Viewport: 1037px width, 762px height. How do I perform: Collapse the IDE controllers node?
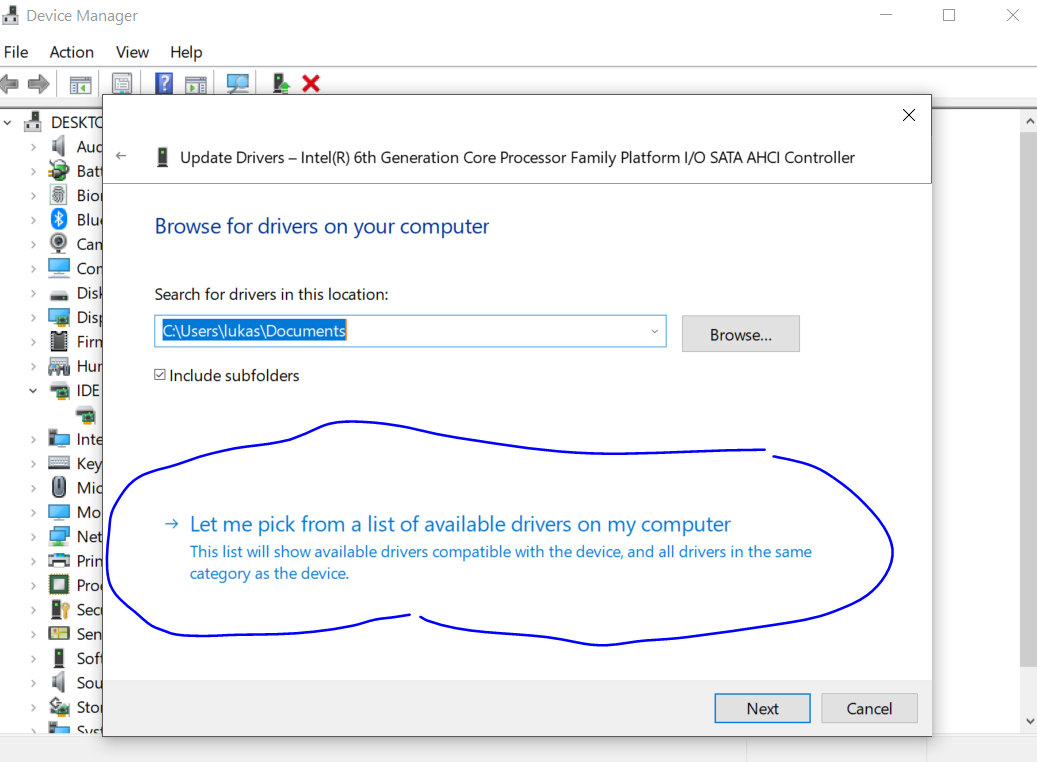click(x=33, y=390)
